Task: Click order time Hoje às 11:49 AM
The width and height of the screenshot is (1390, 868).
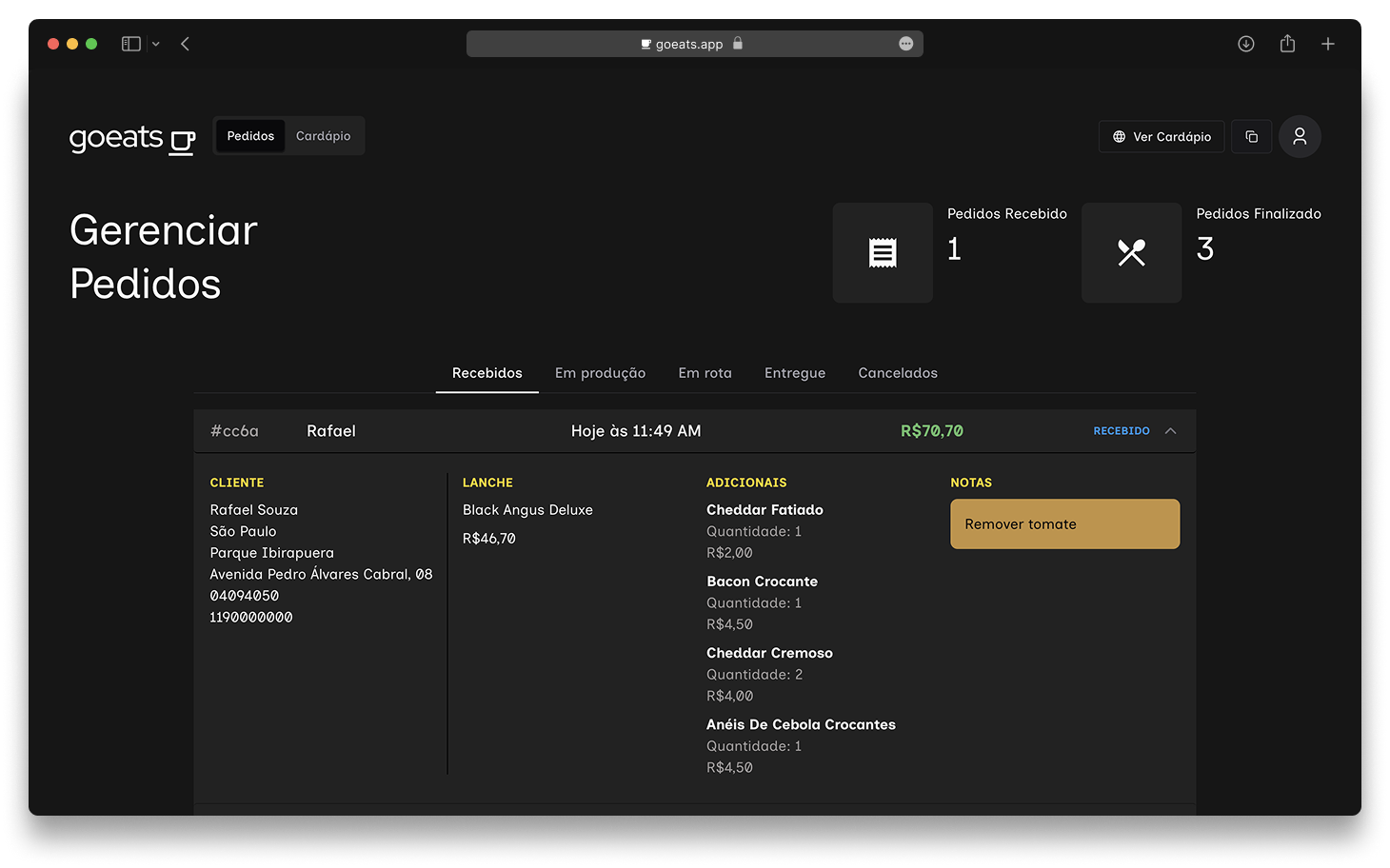Action: point(636,431)
